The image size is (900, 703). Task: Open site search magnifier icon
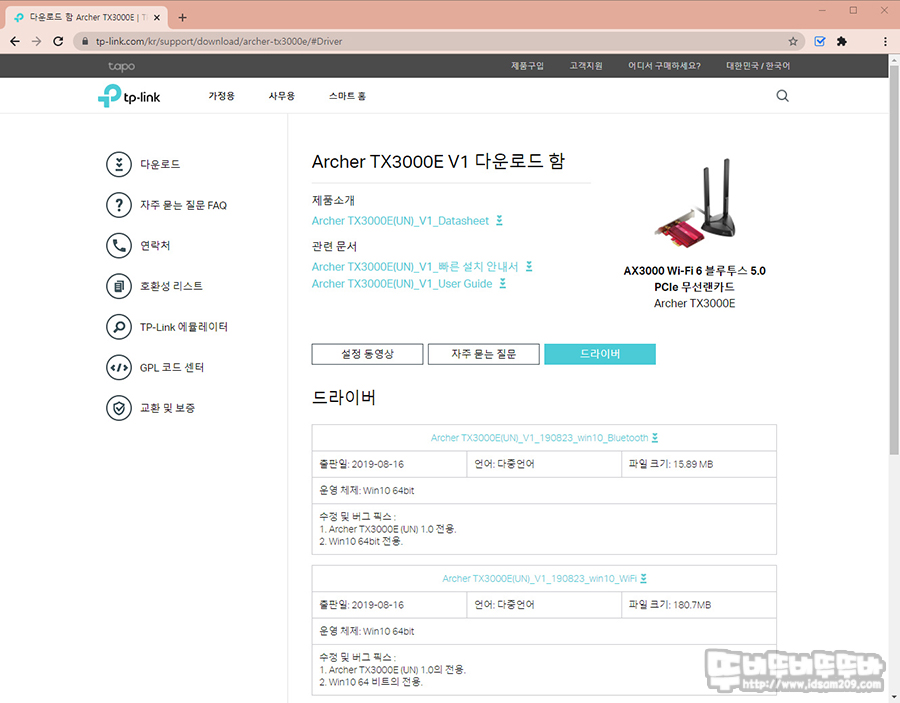pos(782,96)
